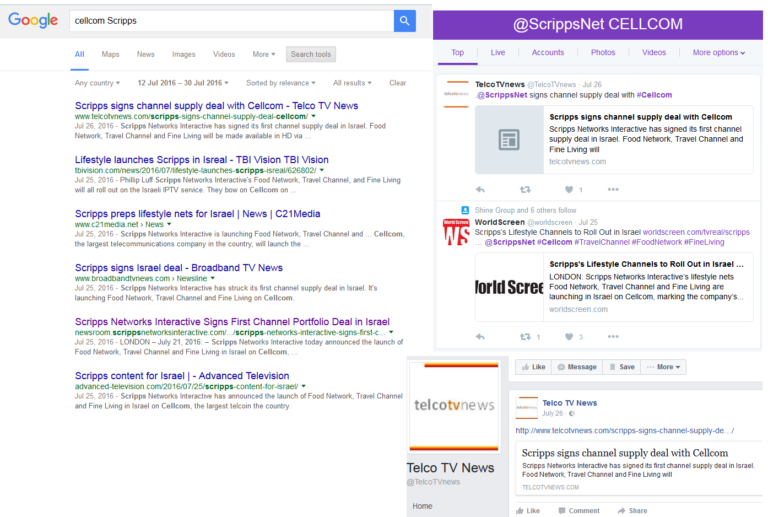768x517 pixels.
Task: Click the search box containing cellcom Scripps
Action: pyautogui.click(x=229, y=20)
